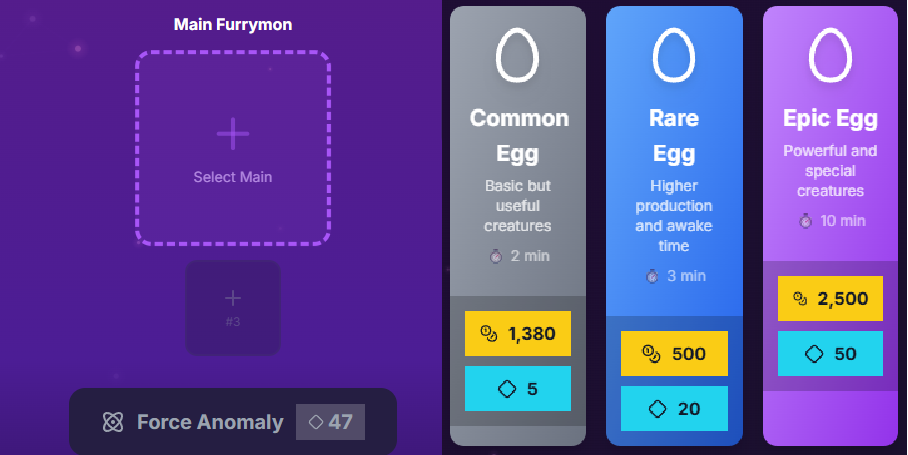Open the #3 Furrymon slot
This screenshot has height=455, width=908.
(x=233, y=305)
